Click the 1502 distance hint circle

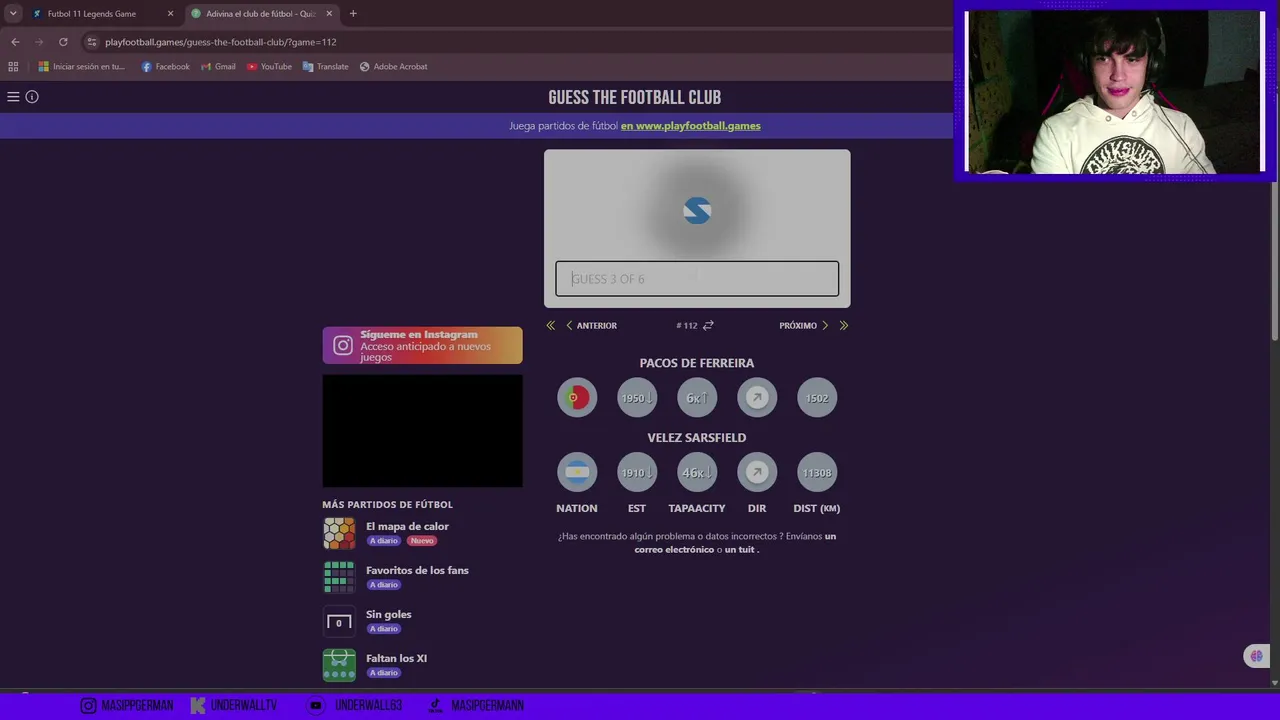tap(817, 398)
